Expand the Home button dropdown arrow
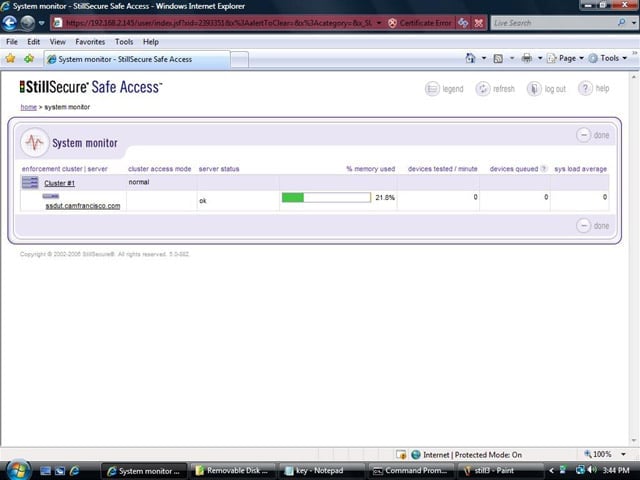 484,58
